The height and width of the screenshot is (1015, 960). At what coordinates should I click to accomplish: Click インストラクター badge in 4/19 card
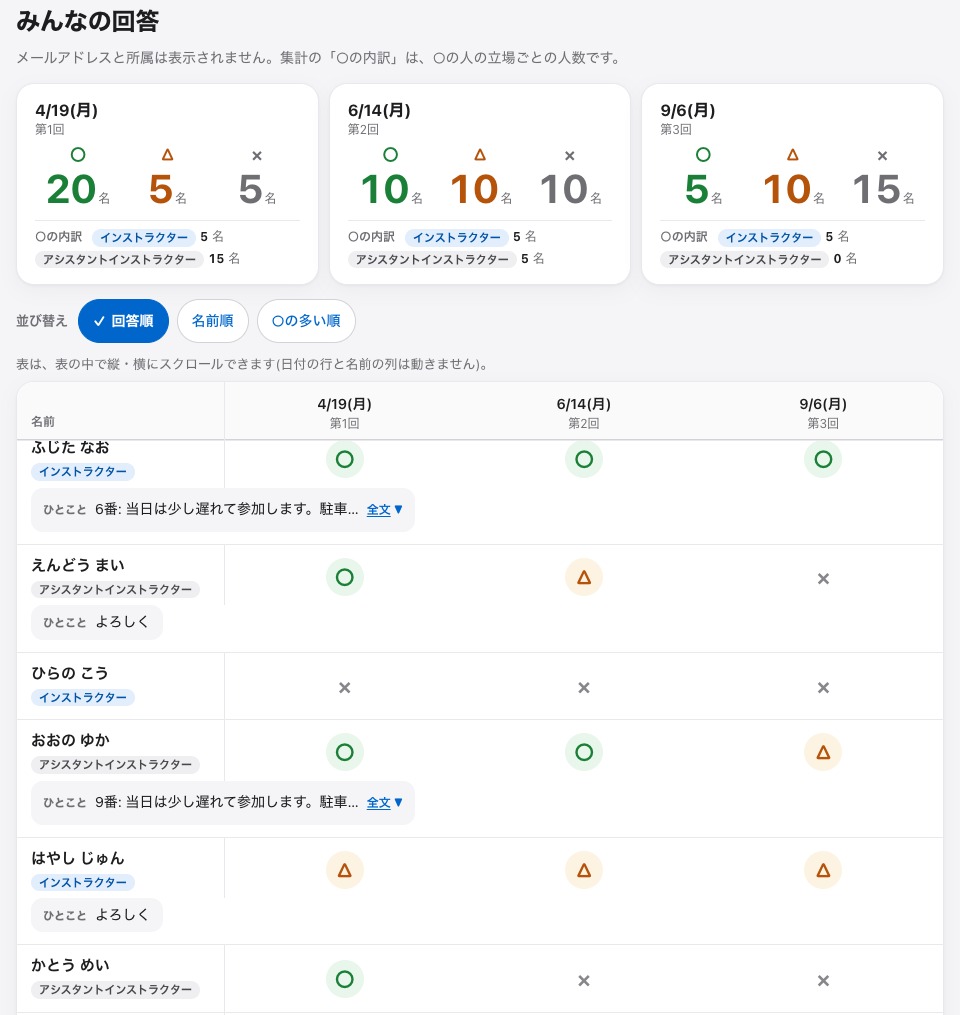click(x=144, y=238)
